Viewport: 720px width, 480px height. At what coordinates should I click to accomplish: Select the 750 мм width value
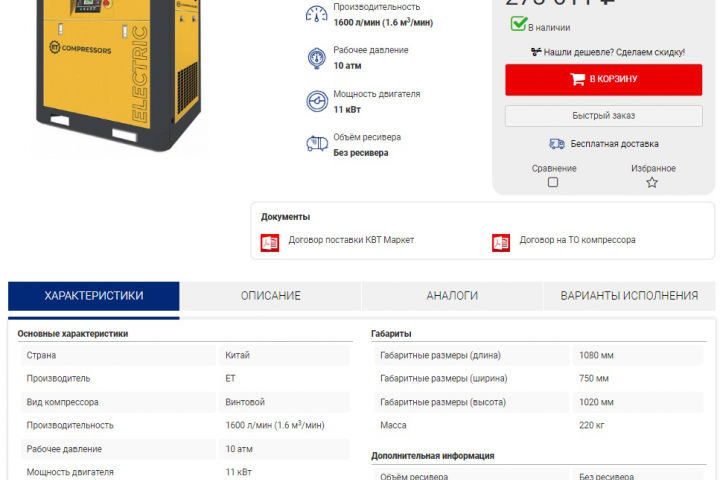pos(594,378)
